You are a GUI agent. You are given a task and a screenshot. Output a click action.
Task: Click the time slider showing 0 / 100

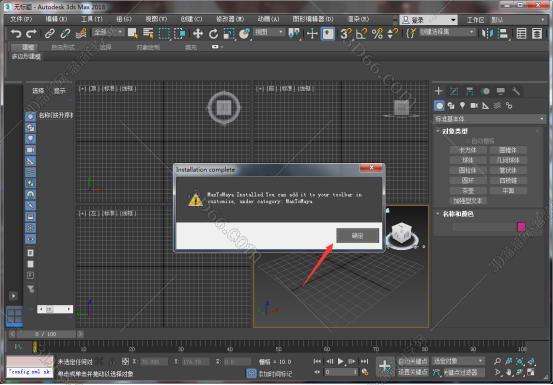[46, 334]
